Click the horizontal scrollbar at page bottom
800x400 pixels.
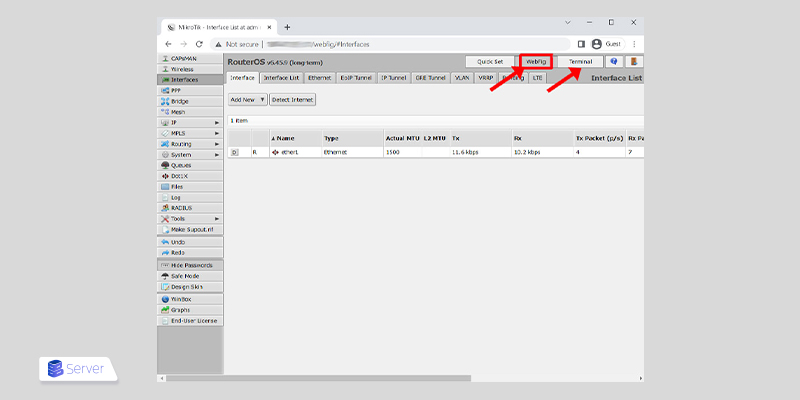(318, 379)
